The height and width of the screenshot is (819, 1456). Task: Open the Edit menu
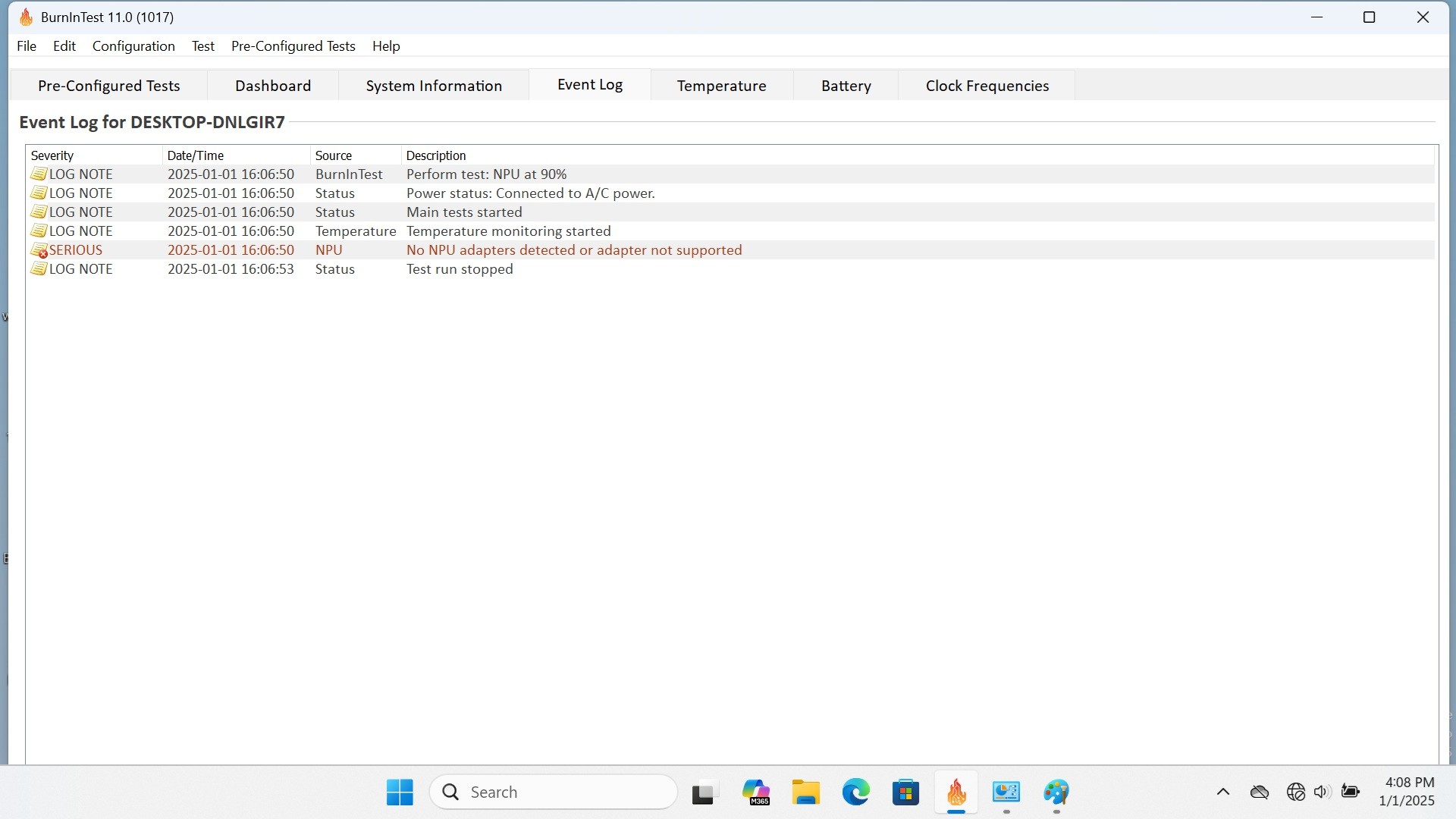64,46
